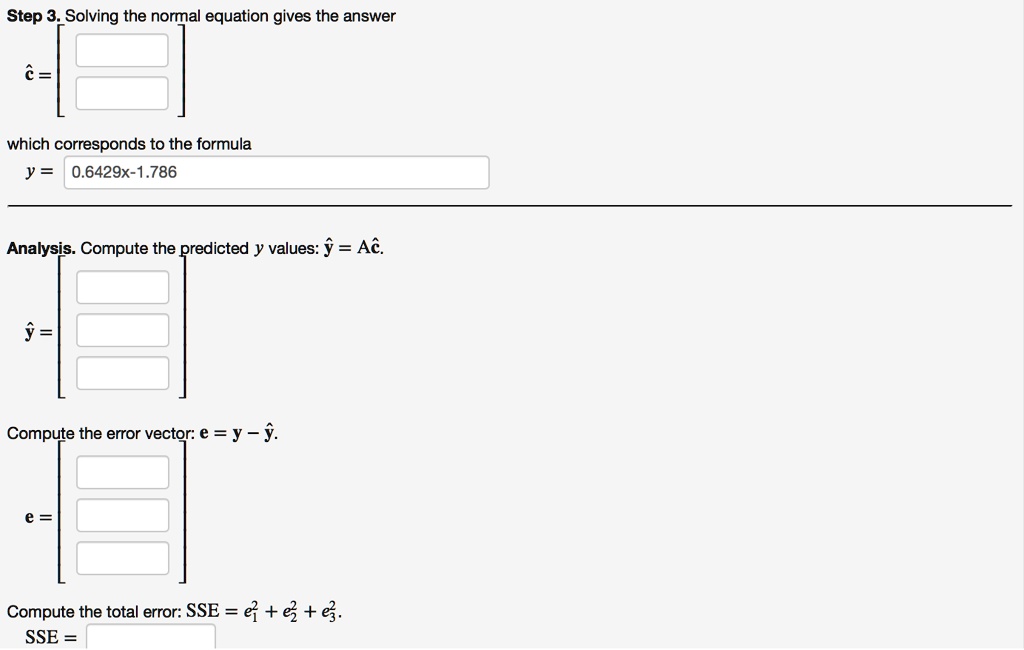Click the last entry box of error vector e
This screenshot has height=650, width=1024.
coord(121,557)
